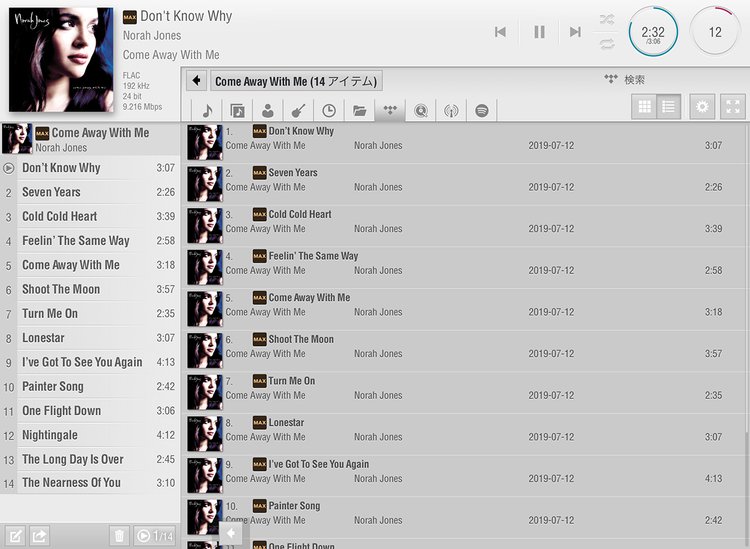Select One Flight Down in the queue
Viewport: 750px width, 549px height.
tap(90, 411)
